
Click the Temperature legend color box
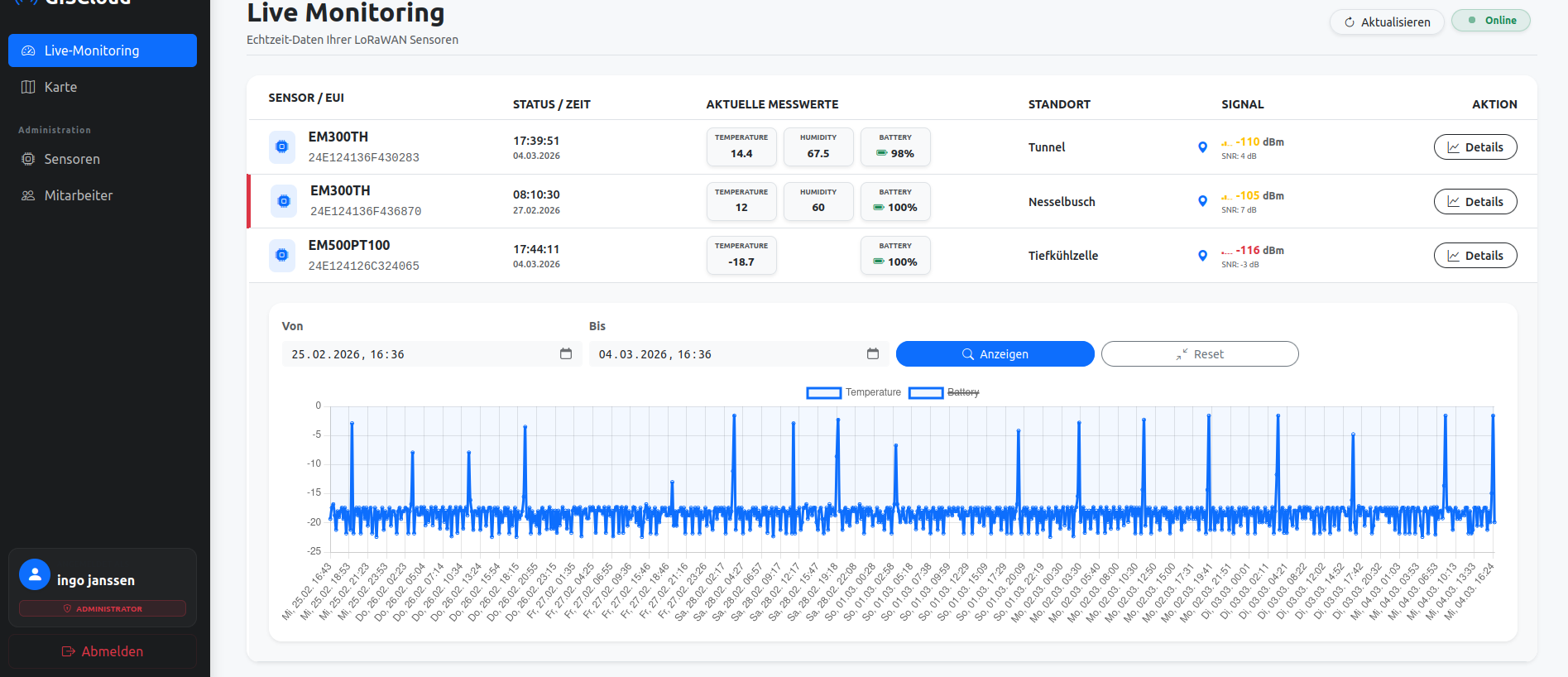point(824,393)
